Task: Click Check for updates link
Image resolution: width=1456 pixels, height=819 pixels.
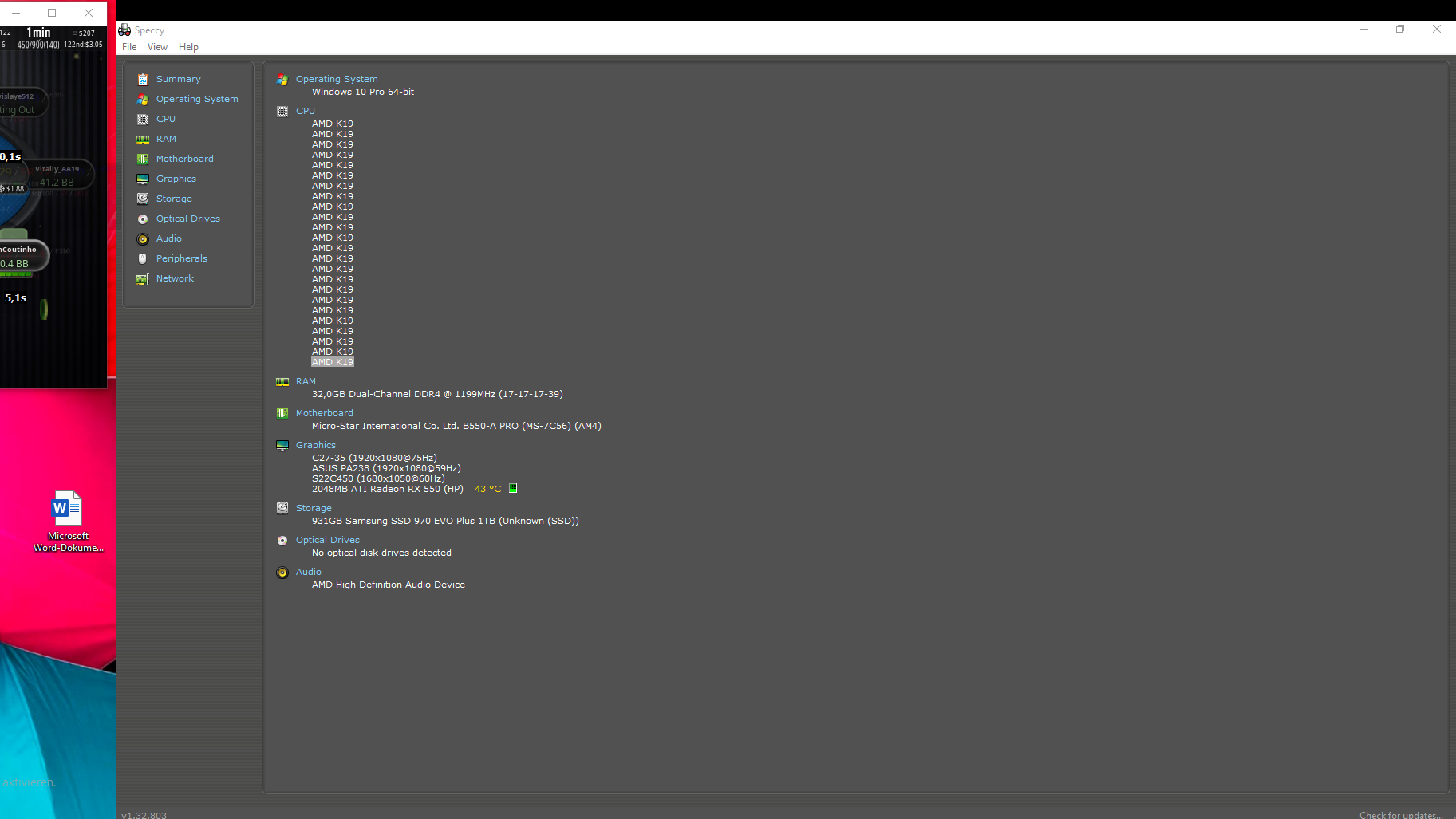Action: pos(1401,815)
